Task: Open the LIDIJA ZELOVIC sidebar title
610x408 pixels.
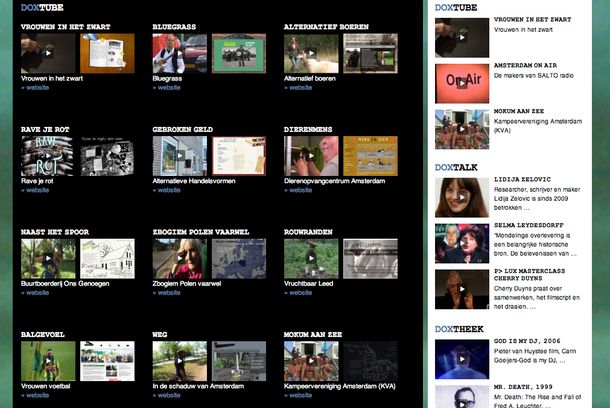Action: (522, 179)
